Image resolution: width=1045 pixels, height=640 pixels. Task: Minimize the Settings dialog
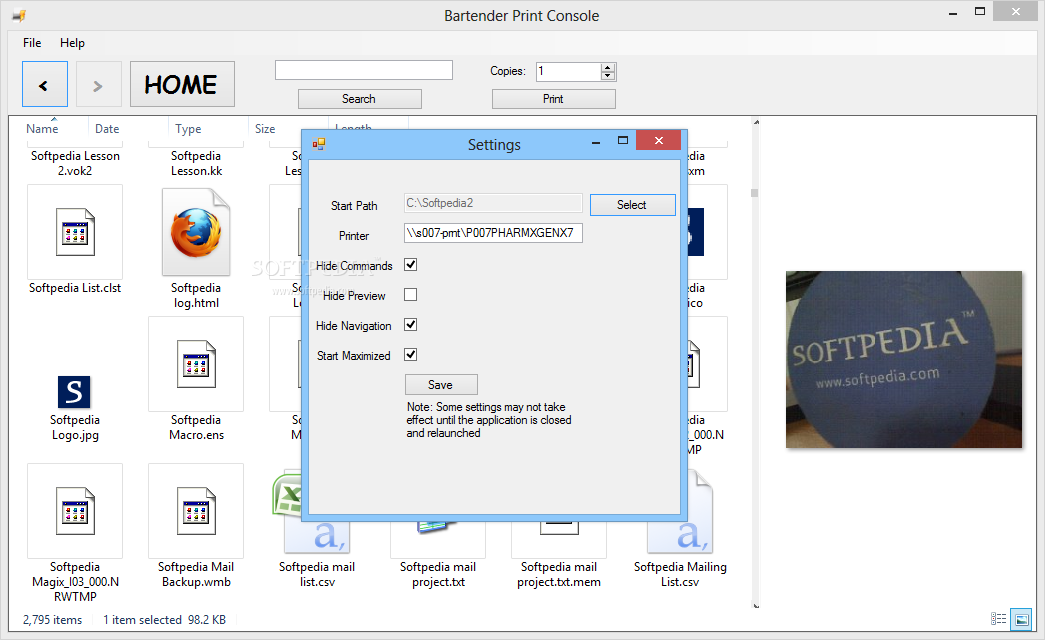point(596,141)
